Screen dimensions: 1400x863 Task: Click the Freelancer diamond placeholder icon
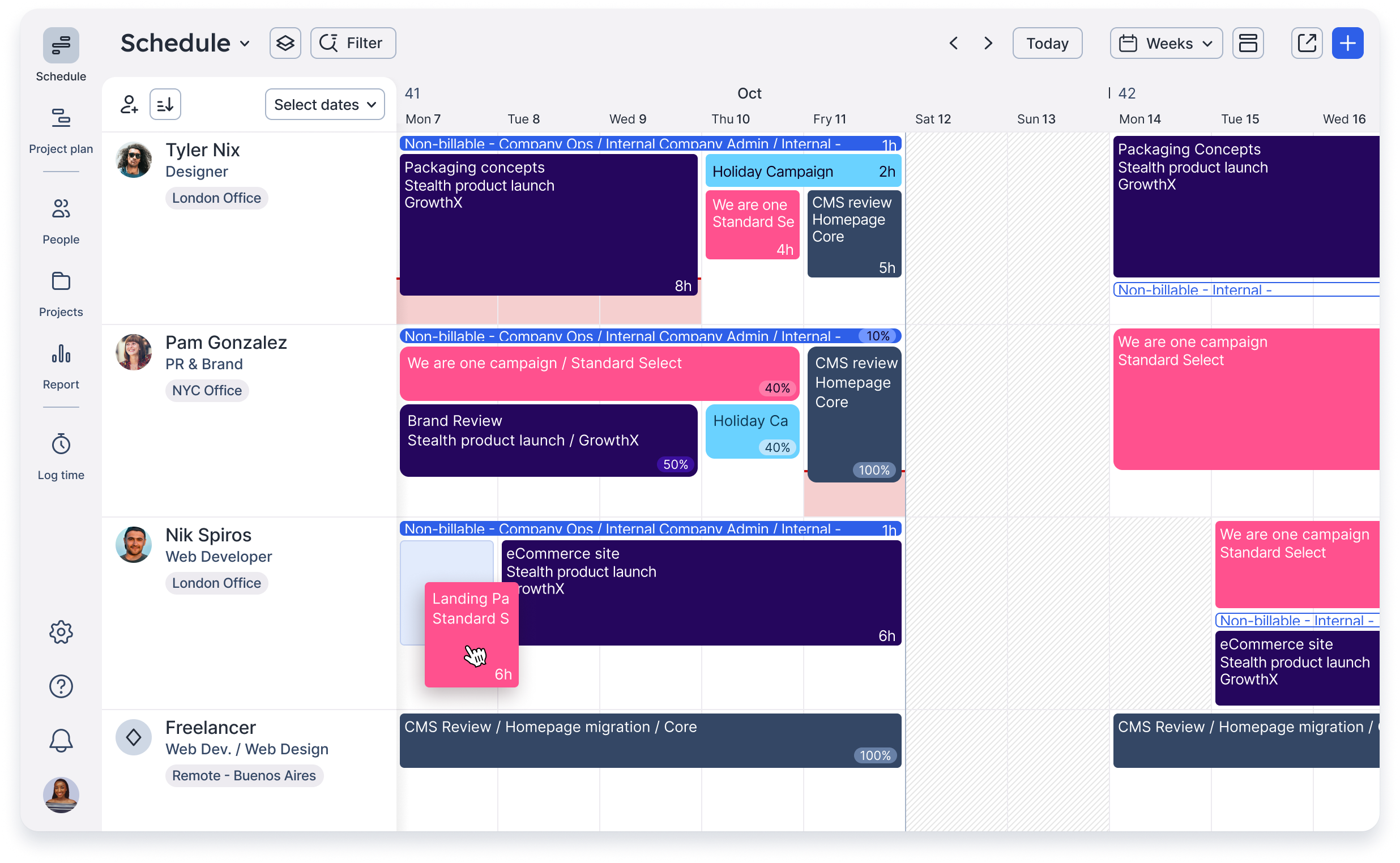coord(134,737)
